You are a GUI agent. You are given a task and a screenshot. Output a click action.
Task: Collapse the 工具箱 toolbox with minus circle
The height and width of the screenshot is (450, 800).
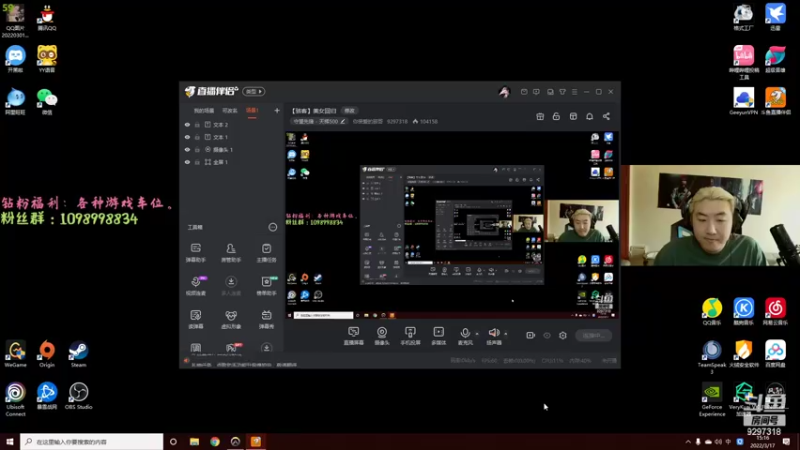click(x=273, y=227)
